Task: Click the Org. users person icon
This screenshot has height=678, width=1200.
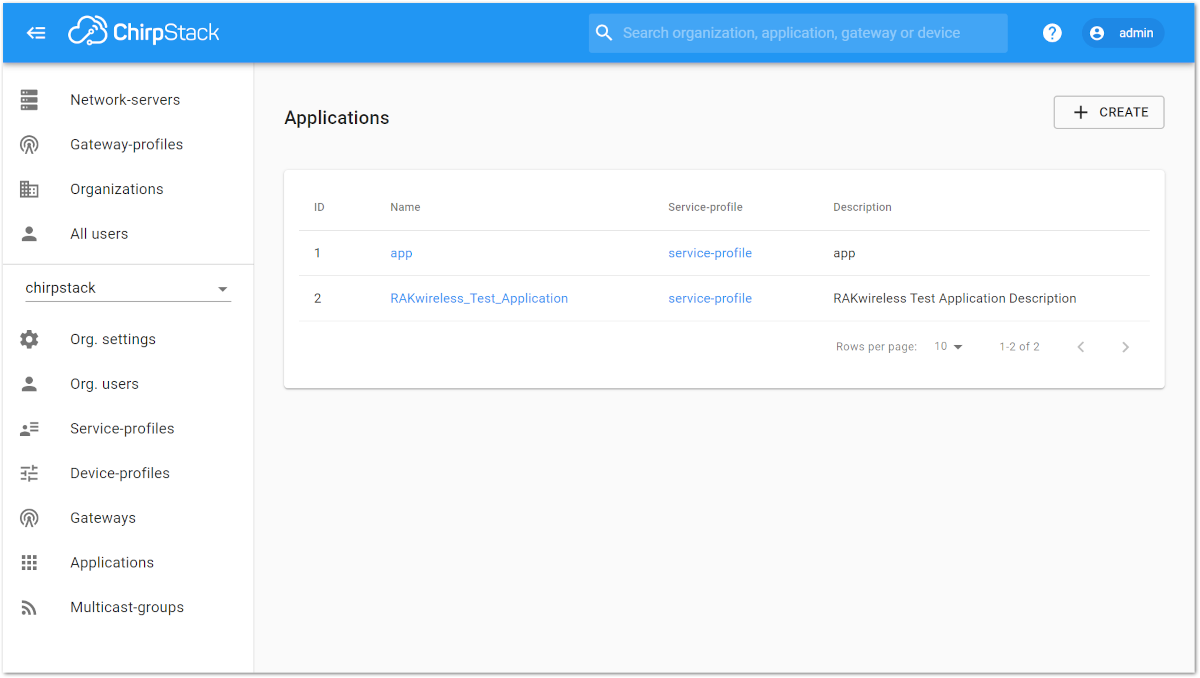Action: [x=29, y=384]
